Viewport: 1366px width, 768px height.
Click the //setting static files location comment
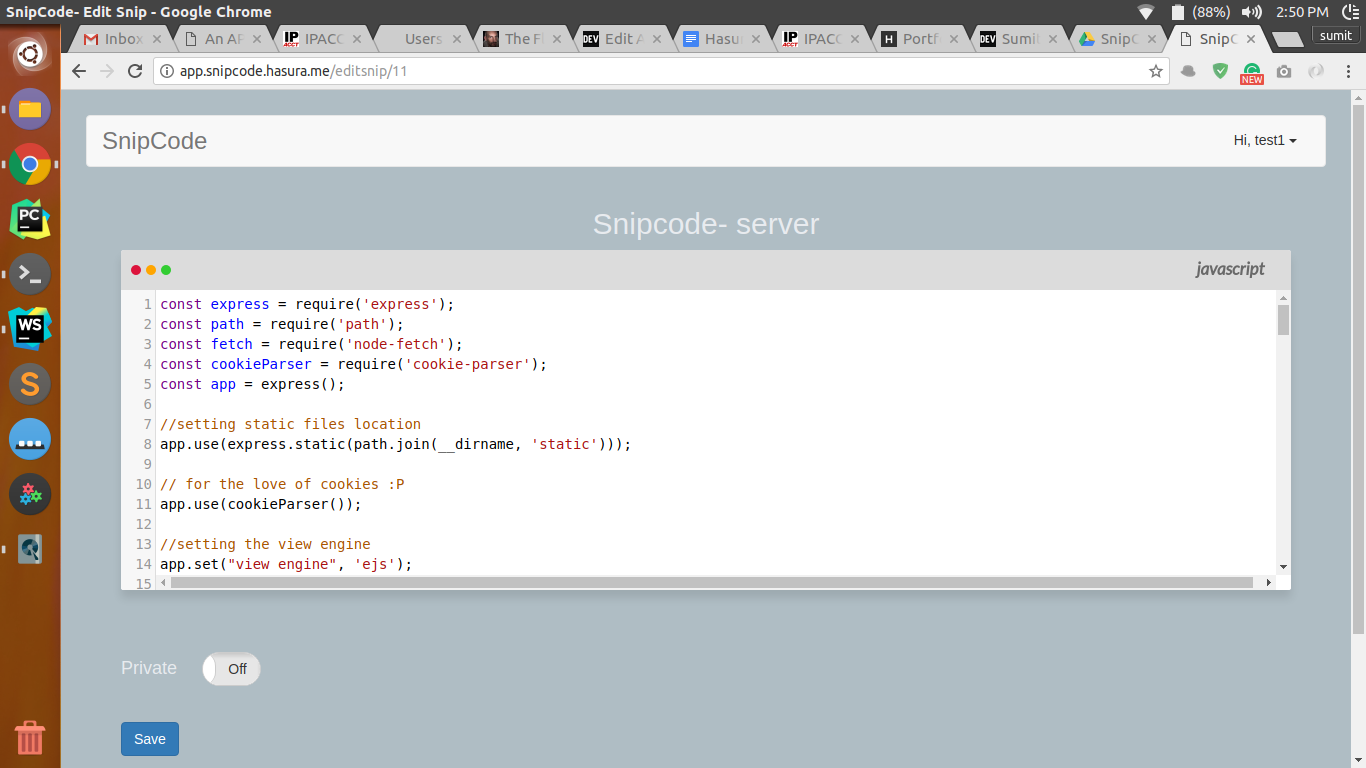tap(290, 424)
